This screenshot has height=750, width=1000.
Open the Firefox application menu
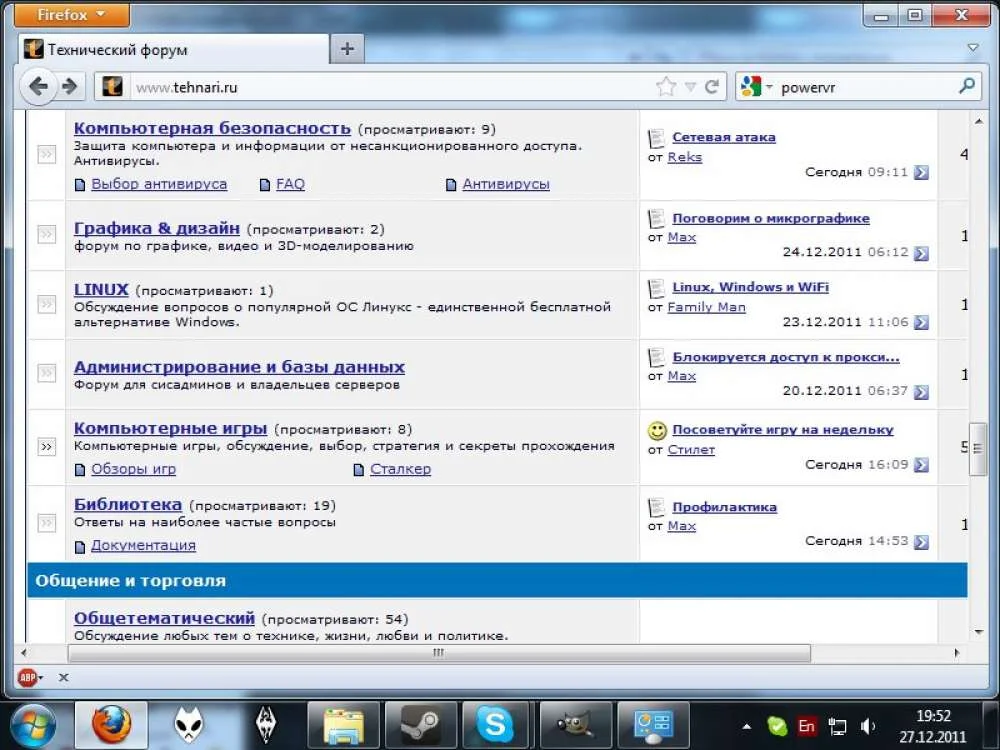(73, 15)
